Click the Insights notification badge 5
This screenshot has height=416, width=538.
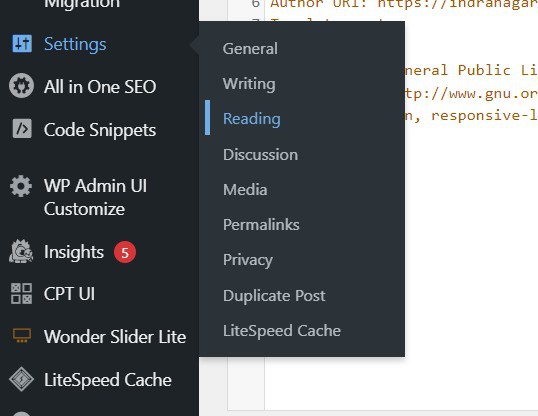click(x=125, y=252)
